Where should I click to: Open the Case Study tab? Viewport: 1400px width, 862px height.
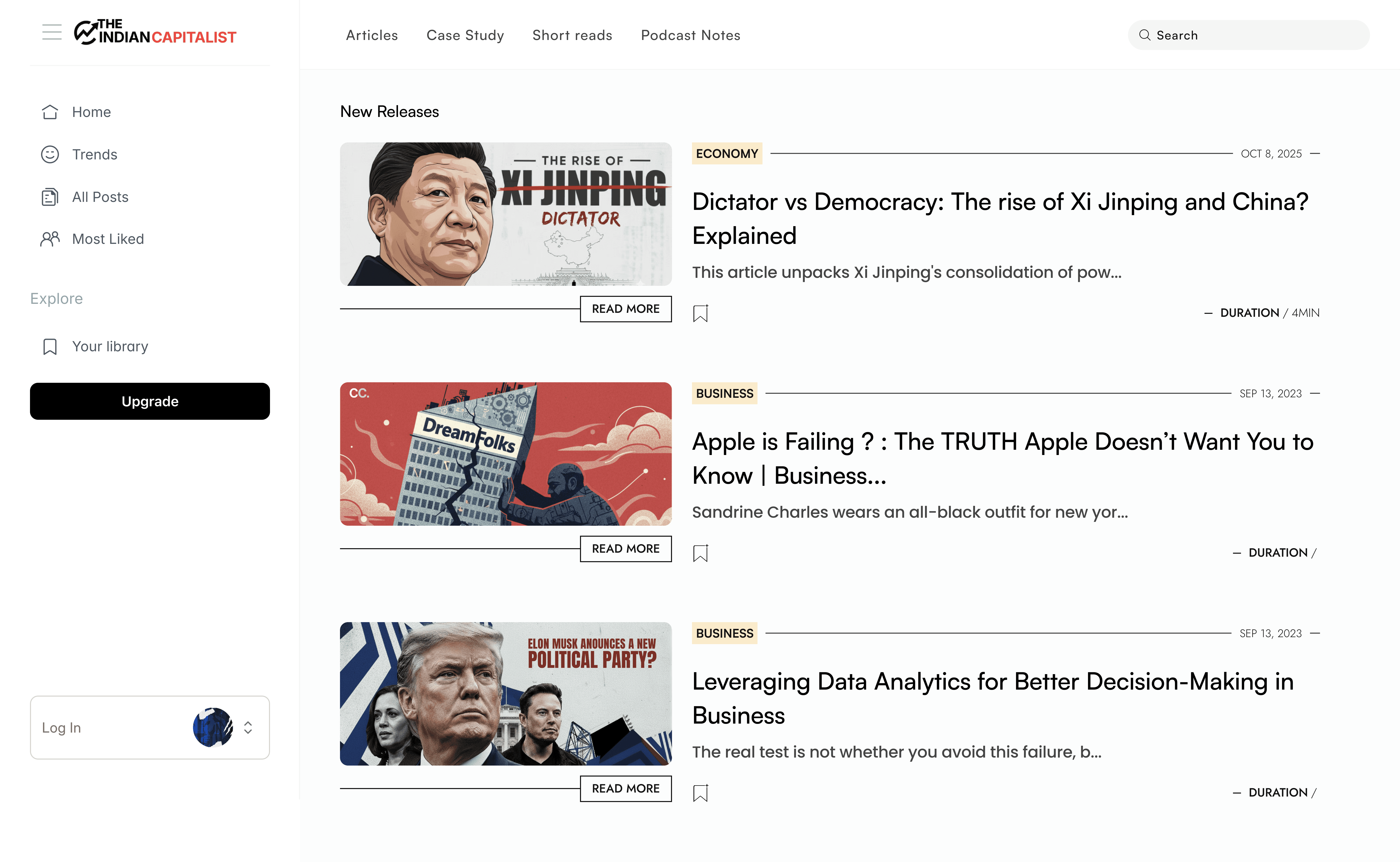[465, 35]
